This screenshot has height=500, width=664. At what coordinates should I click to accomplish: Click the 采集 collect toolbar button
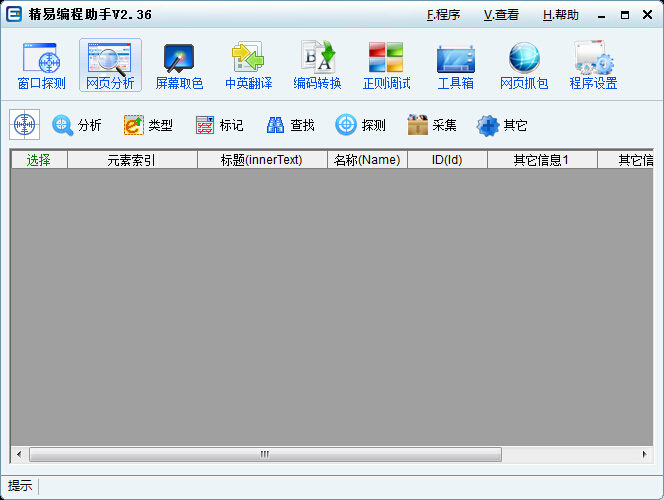tap(432, 125)
